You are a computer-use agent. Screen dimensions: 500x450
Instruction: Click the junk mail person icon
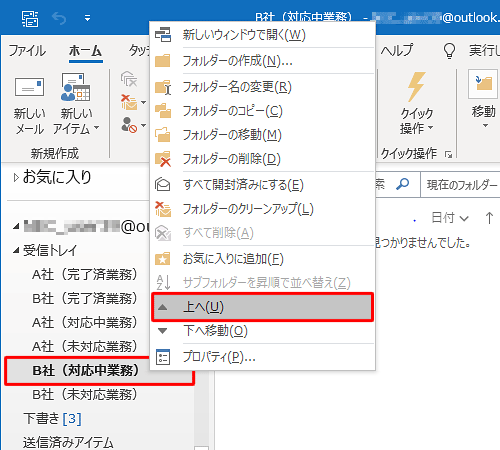(129, 125)
